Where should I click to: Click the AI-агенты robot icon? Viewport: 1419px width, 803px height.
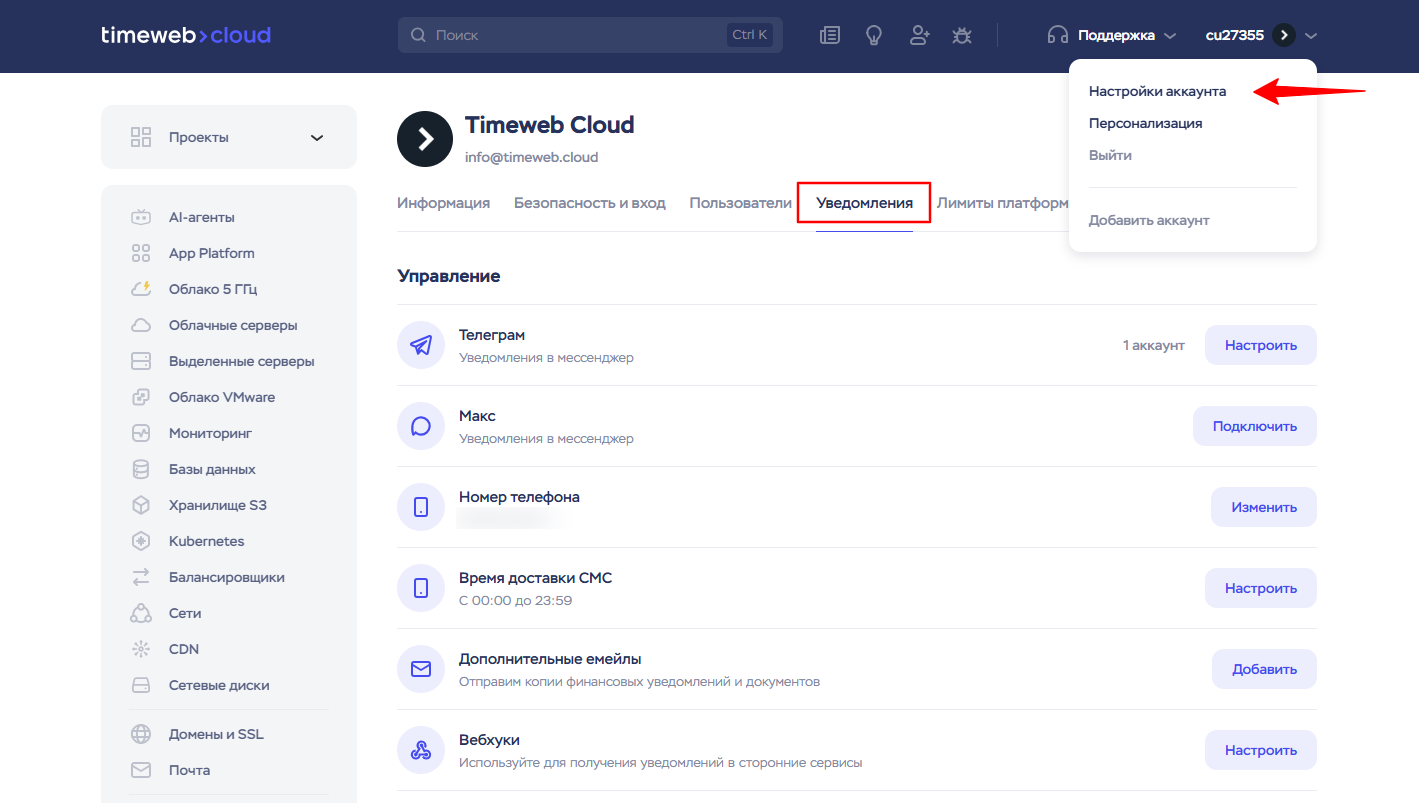(141, 217)
